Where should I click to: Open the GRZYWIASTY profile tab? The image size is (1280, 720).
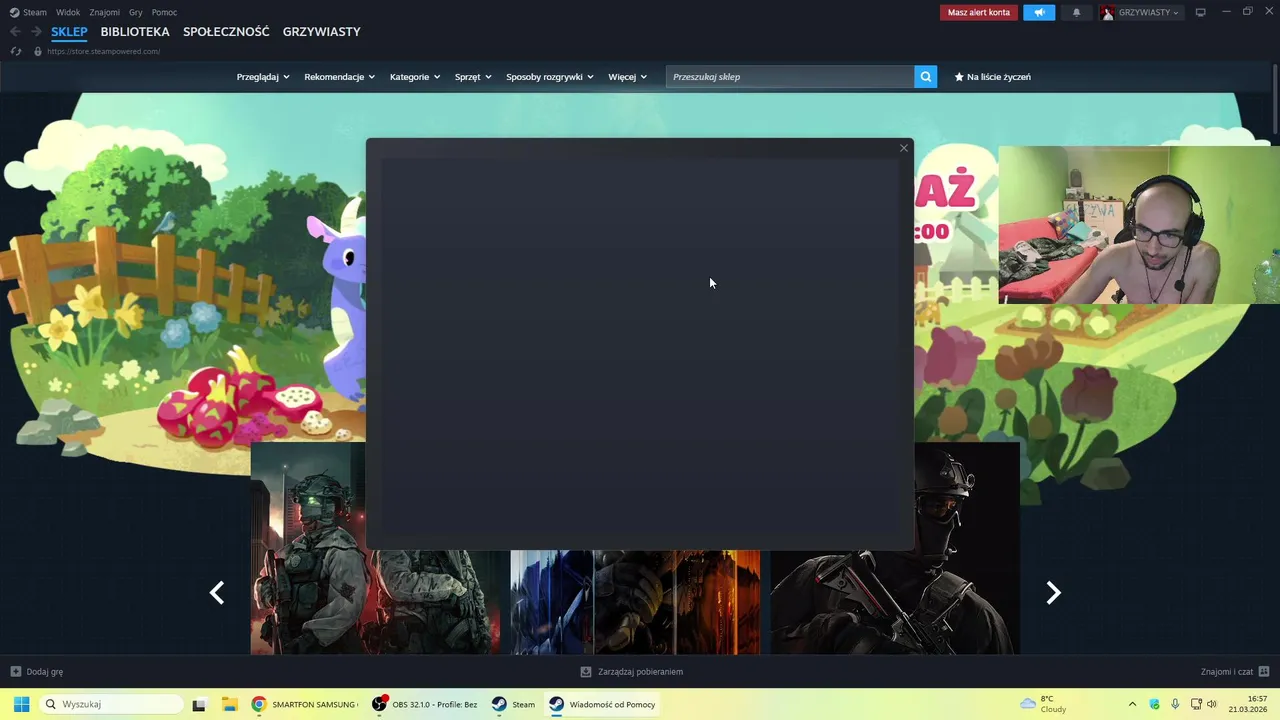point(322,32)
